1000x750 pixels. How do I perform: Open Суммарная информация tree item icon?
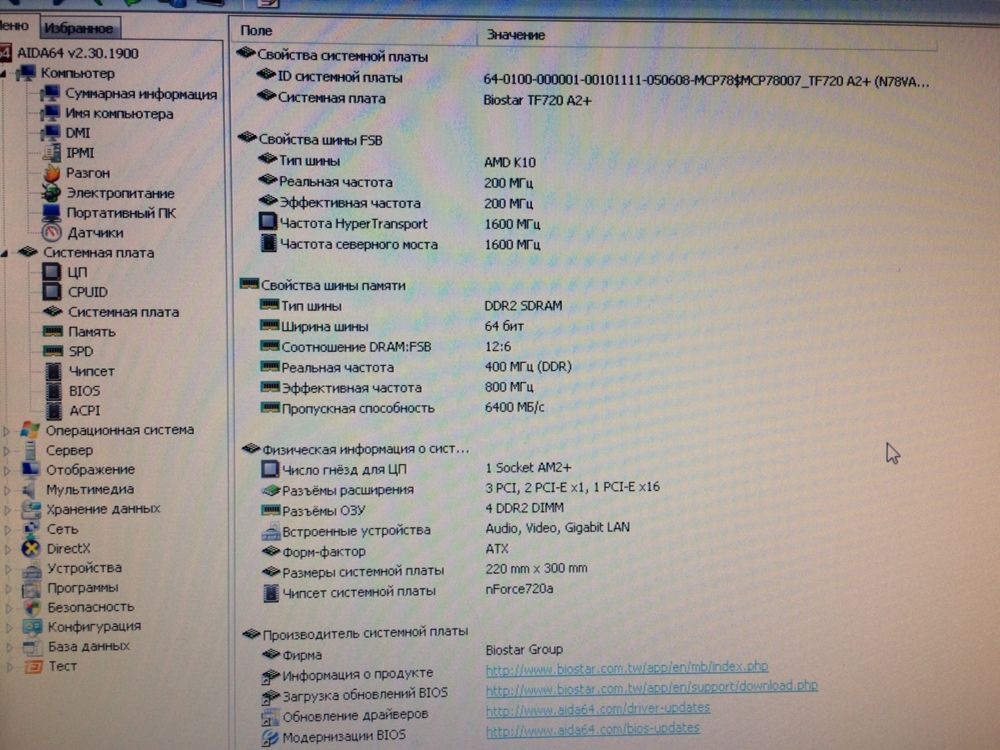(50, 94)
